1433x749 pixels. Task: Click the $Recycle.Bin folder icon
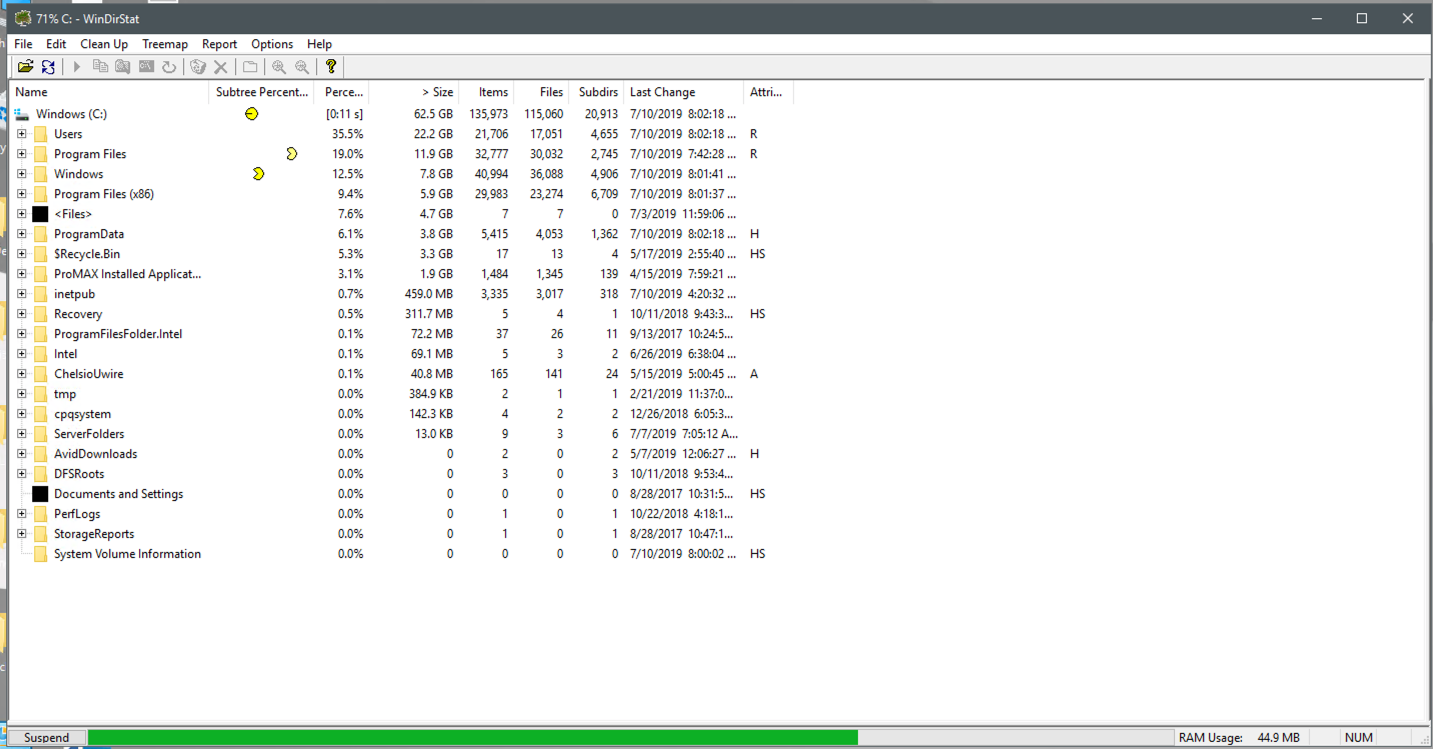[40, 254]
